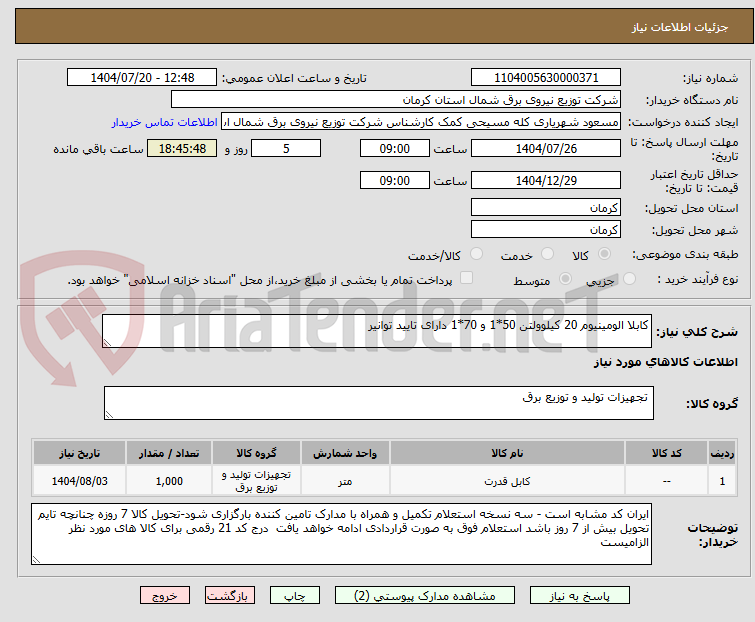Screen dimensions: 755x622
Task: Click the گروه کالا table column header
Action: tap(256, 453)
